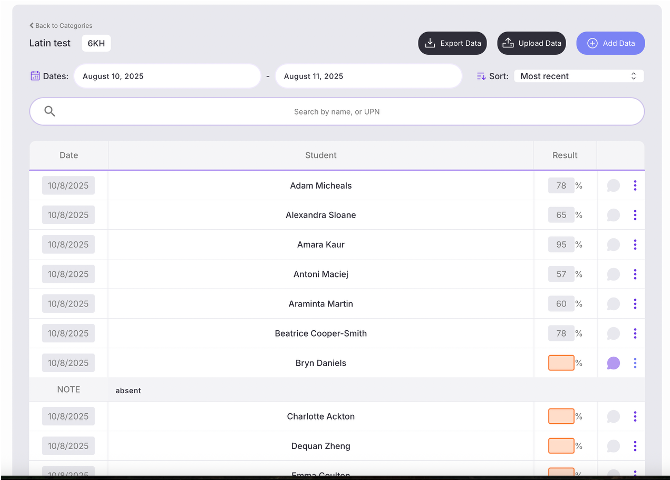Click the Result column header
Image resolution: width=670 pixels, height=480 pixels.
tap(564, 155)
